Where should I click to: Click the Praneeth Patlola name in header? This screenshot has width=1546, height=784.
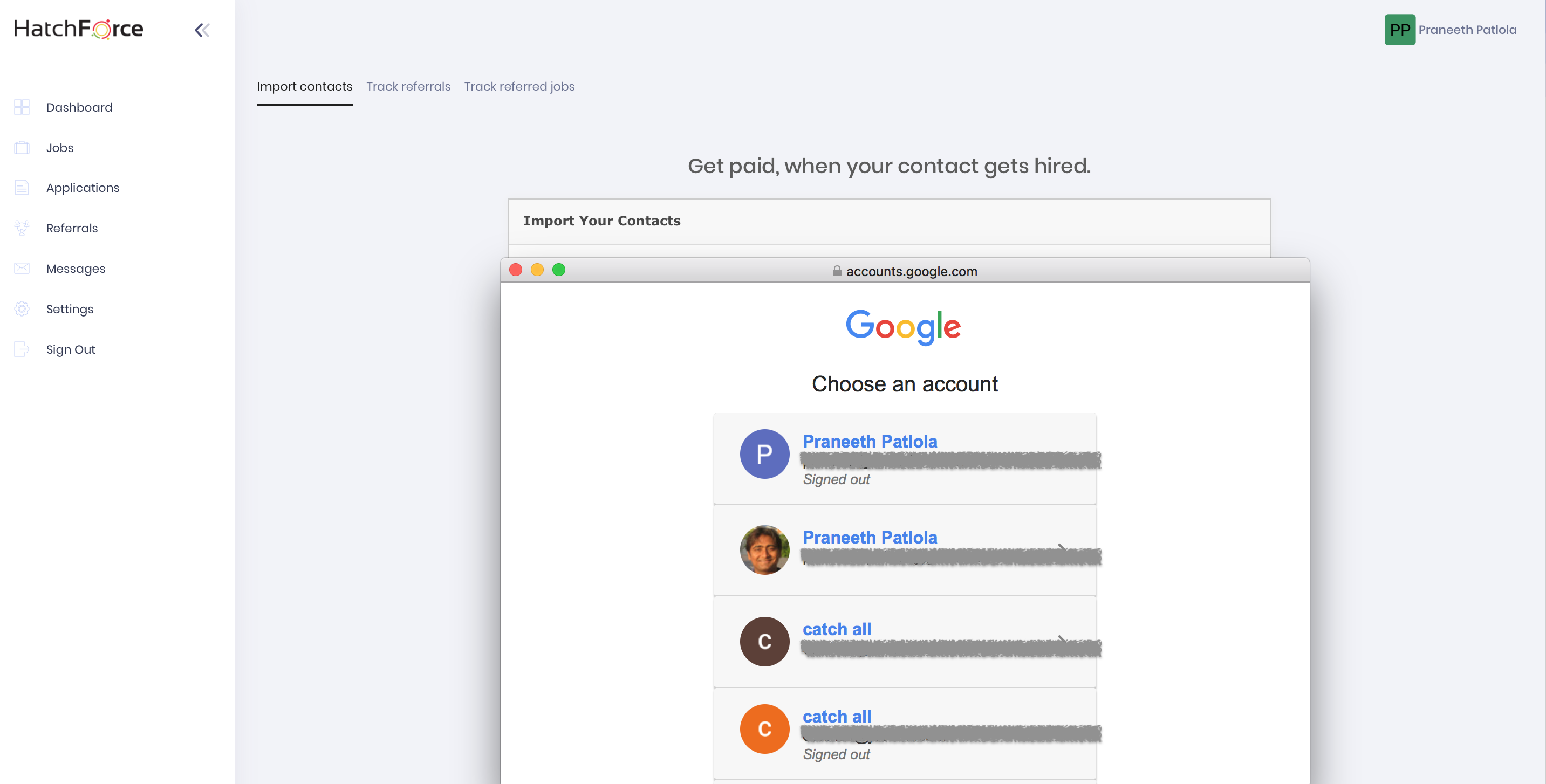point(1467,30)
